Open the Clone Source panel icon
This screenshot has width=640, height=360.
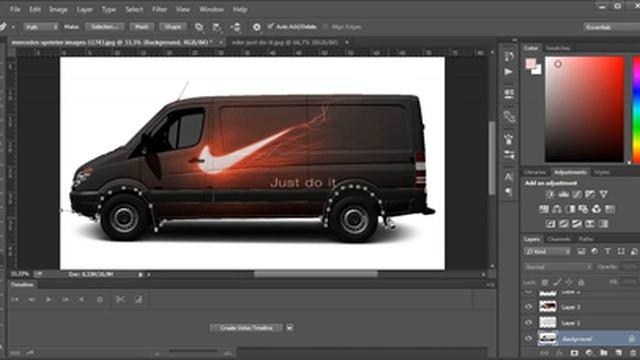[x=509, y=117]
